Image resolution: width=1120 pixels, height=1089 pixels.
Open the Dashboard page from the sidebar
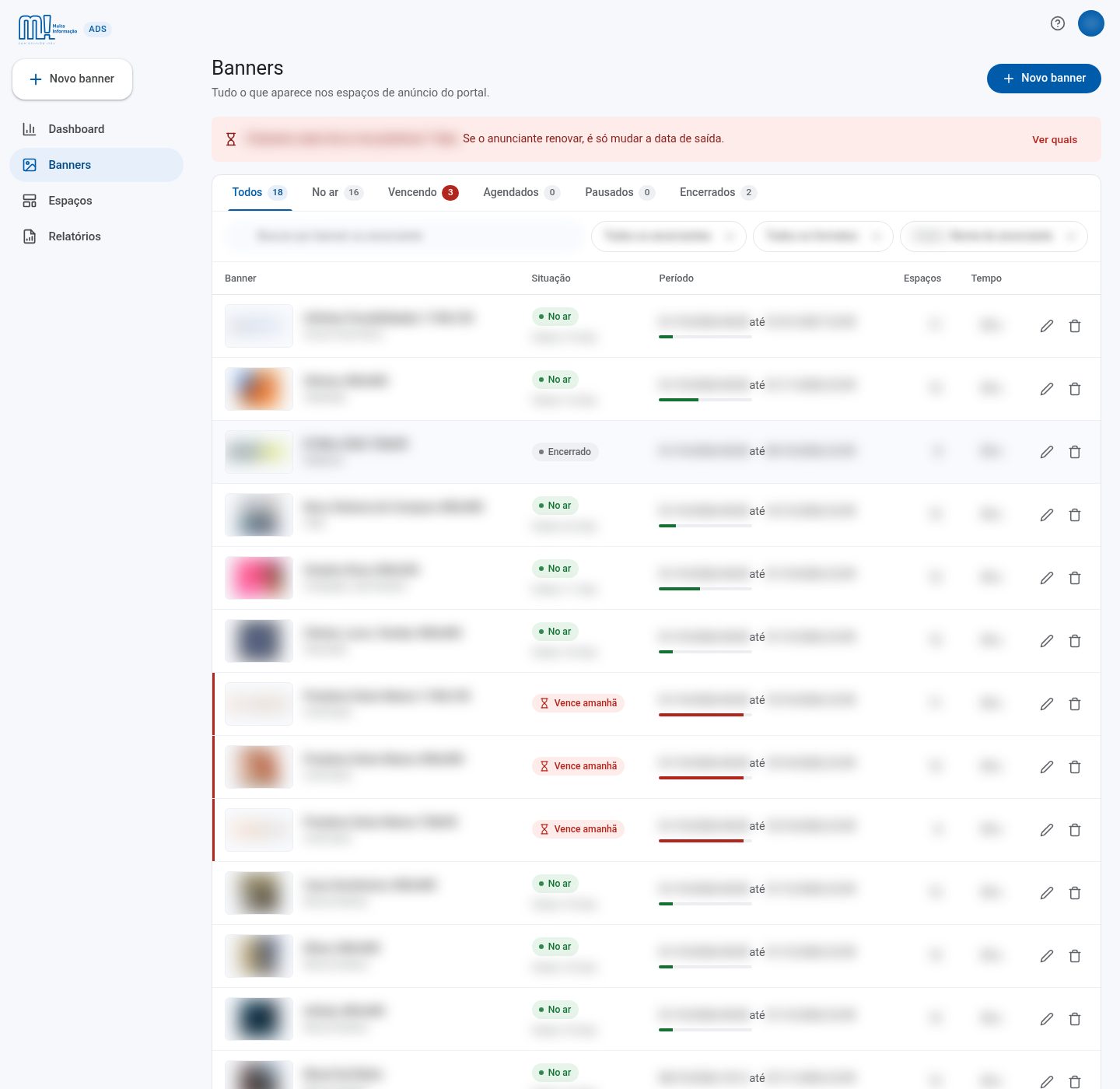pyautogui.click(x=96, y=129)
